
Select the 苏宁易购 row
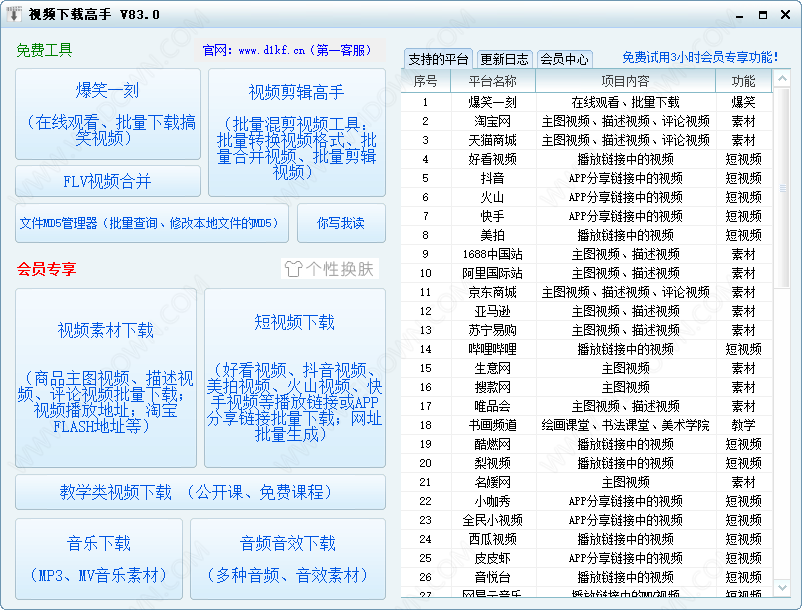click(x=587, y=330)
